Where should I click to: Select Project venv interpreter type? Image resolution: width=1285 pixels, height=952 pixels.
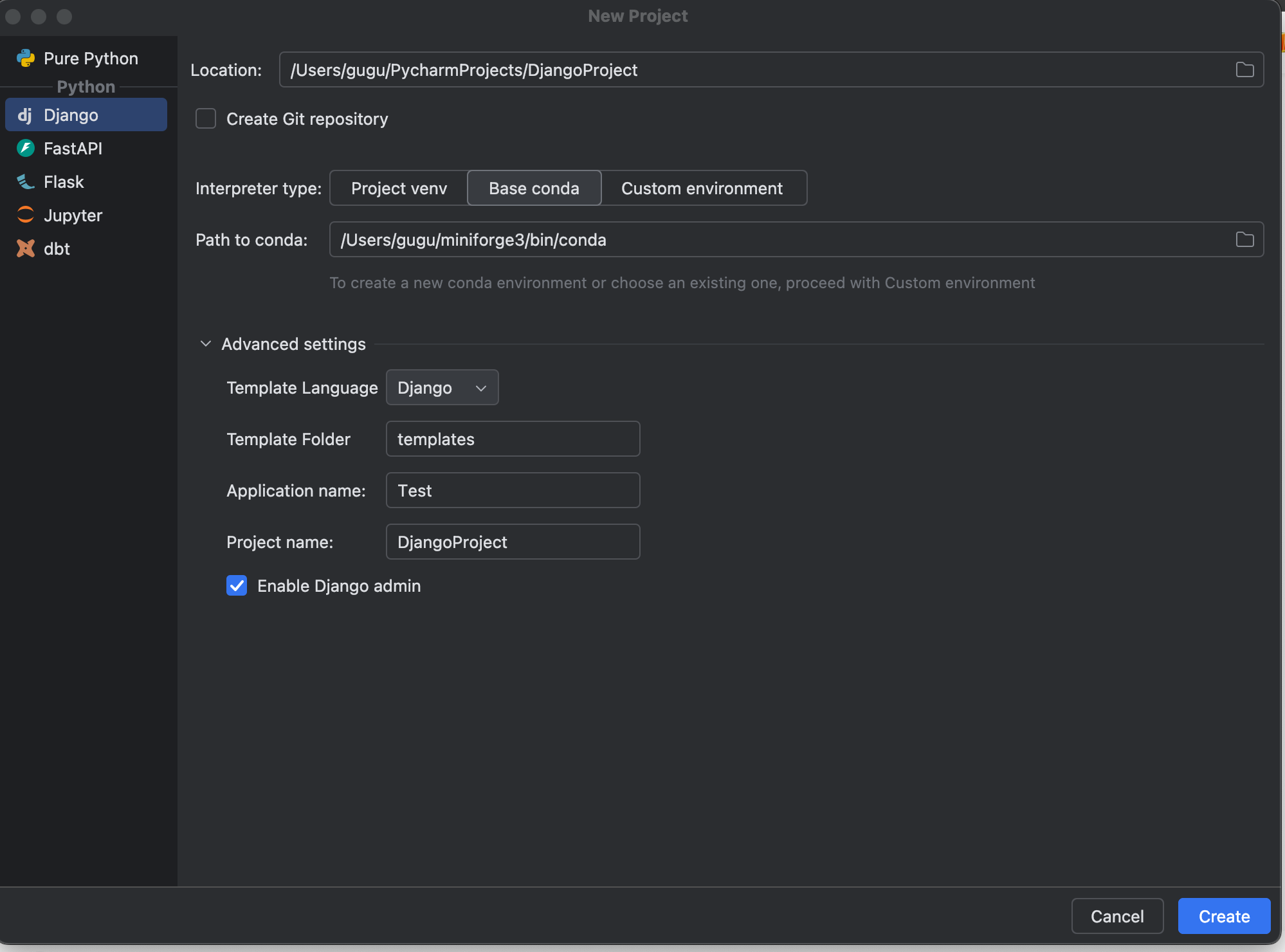click(399, 188)
